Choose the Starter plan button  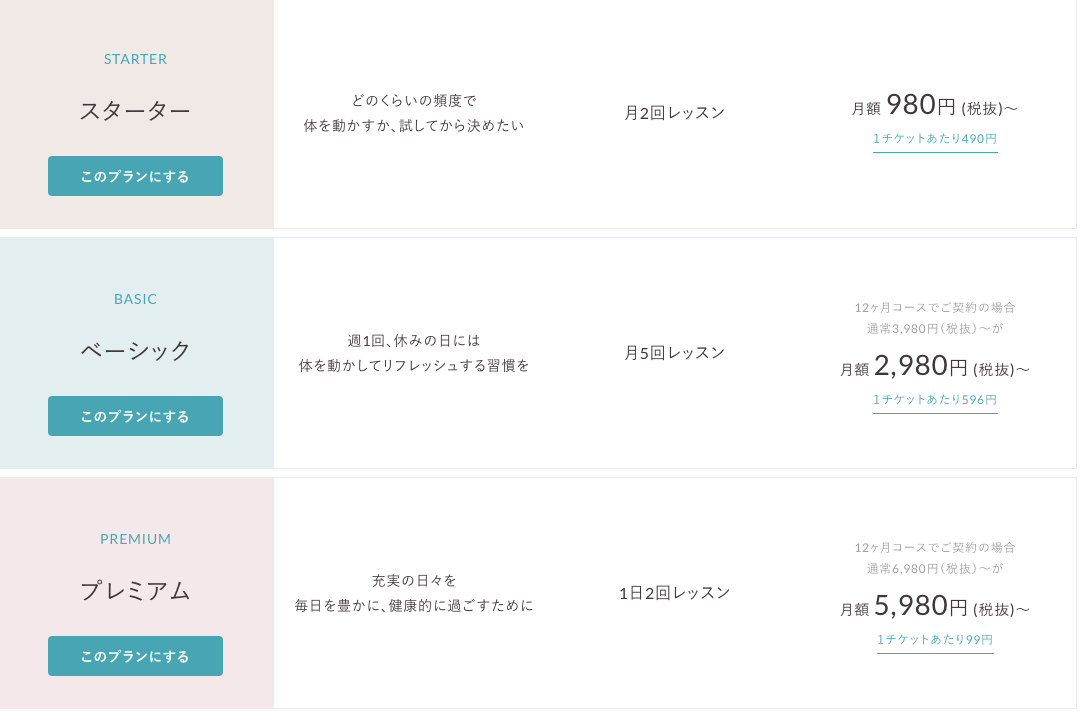(x=135, y=176)
